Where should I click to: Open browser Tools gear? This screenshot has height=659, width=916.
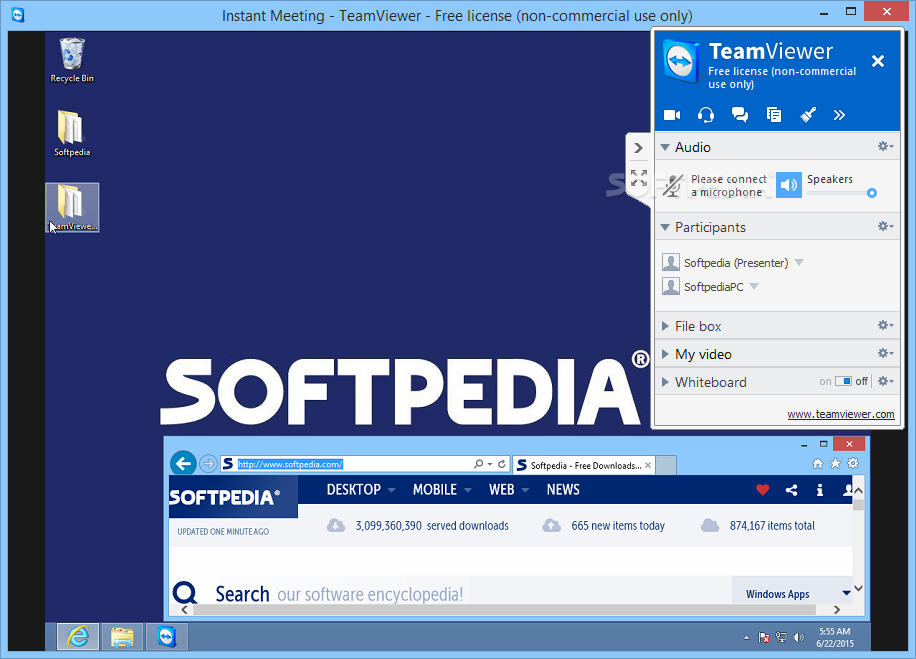[853, 463]
